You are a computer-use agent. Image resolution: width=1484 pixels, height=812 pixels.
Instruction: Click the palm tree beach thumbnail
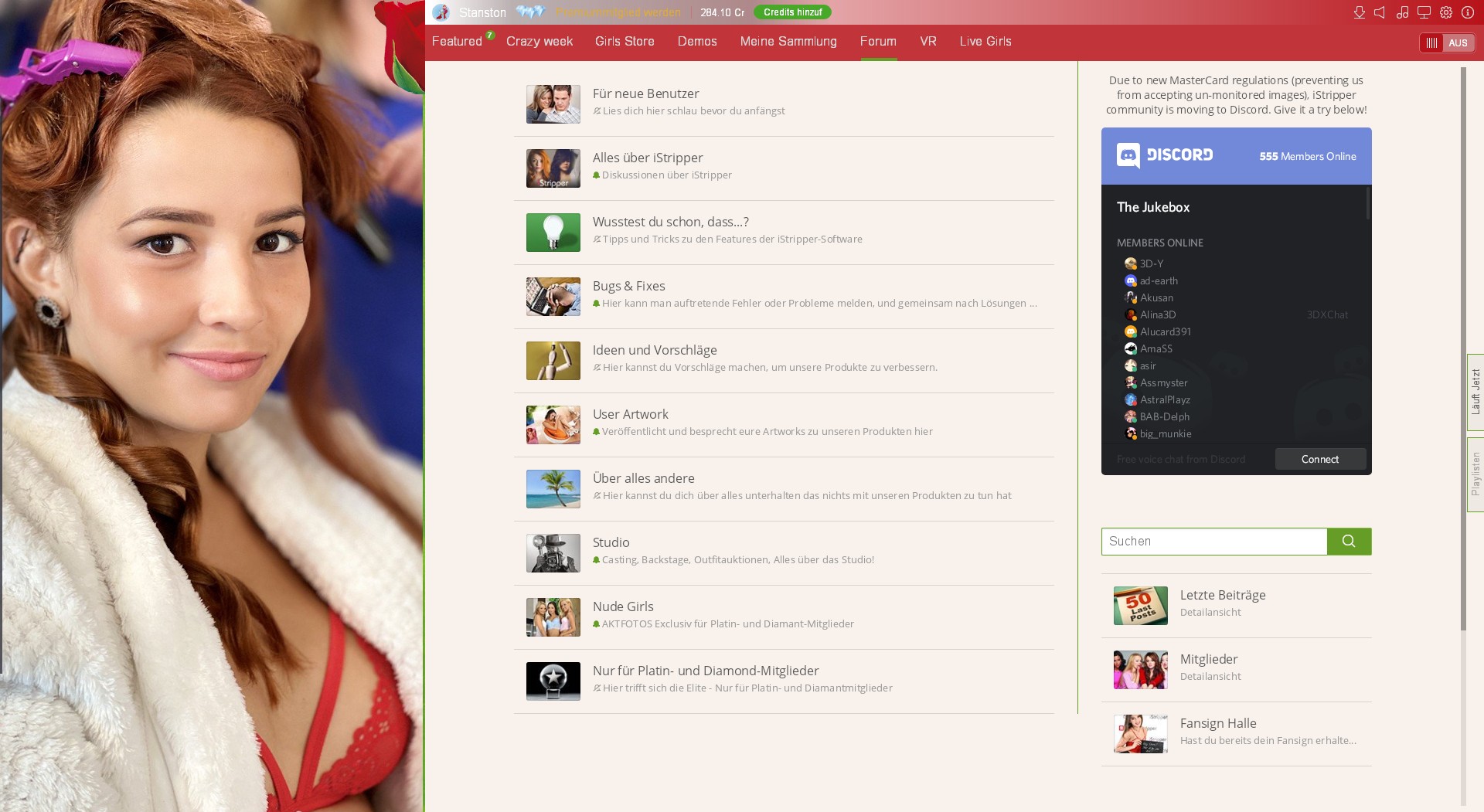[553, 489]
